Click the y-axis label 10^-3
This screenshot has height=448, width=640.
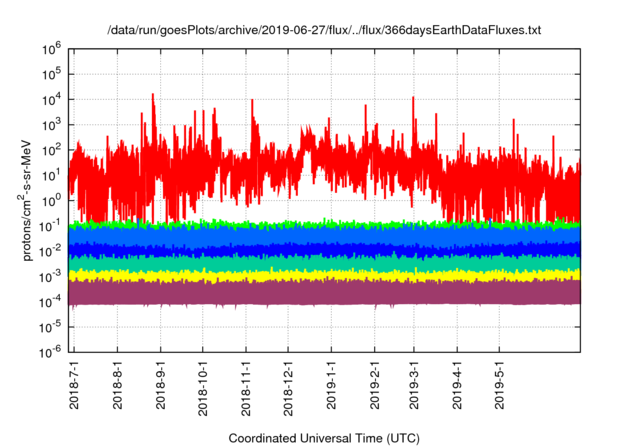click(x=50, y=277)
